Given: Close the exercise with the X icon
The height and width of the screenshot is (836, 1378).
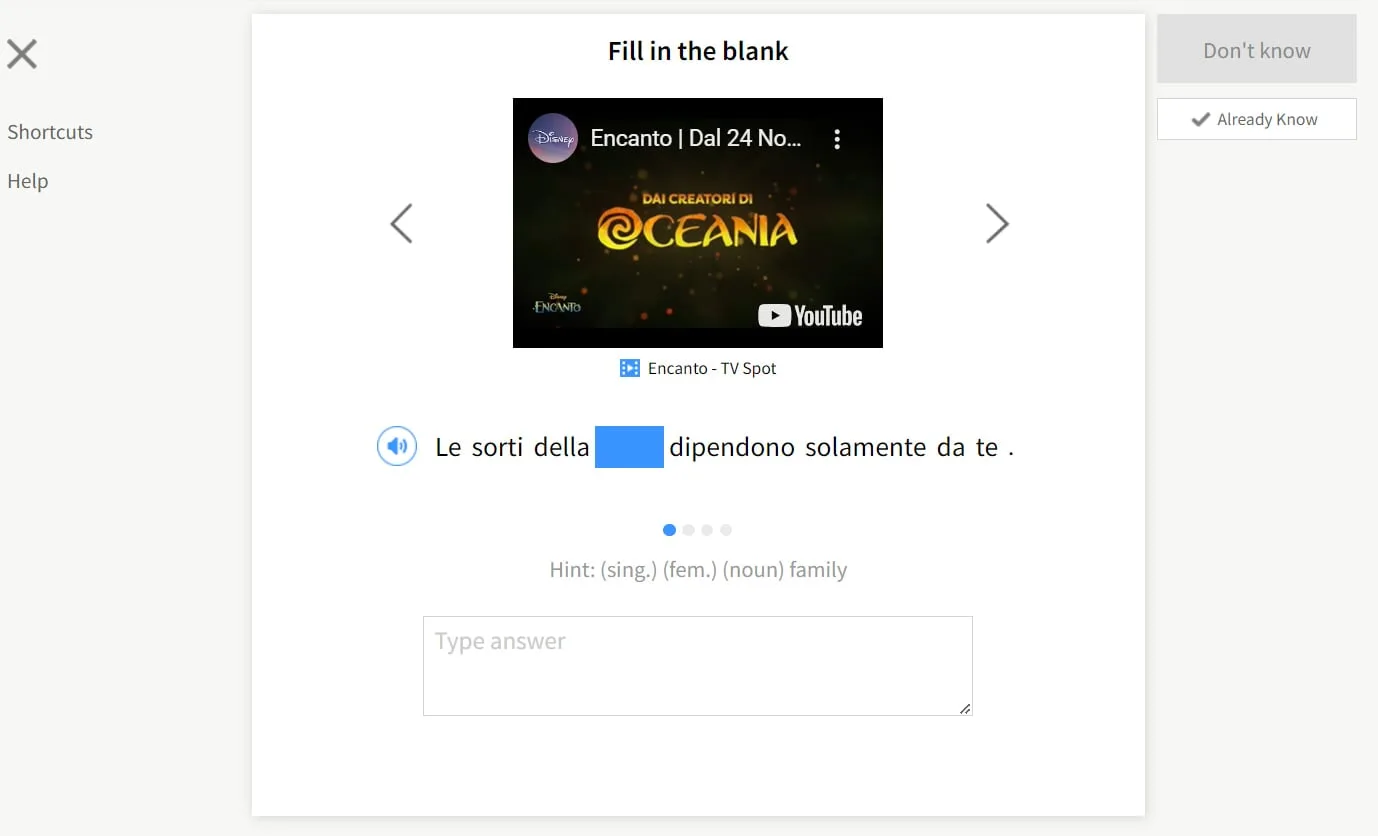Looking at the screenshot, I should pos(22,54).
